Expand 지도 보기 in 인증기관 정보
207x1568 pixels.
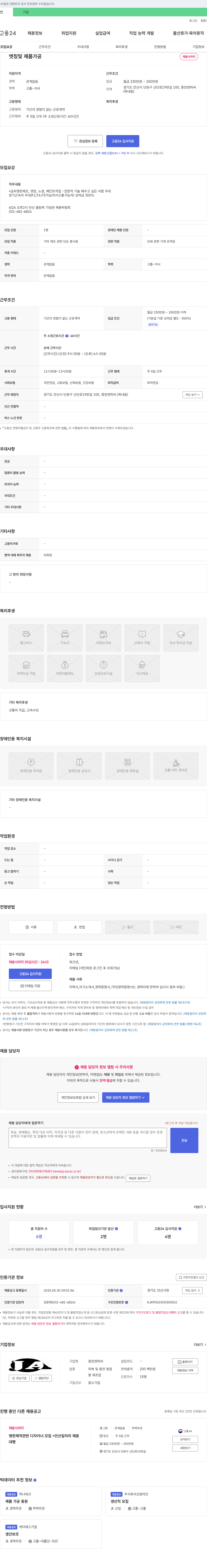pos(192,1291)
